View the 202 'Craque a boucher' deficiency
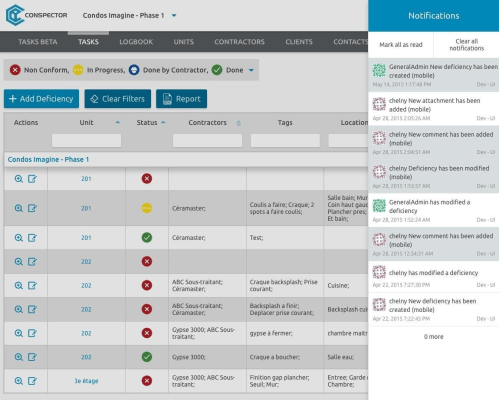Image resolution: width=499 pixels, height=400 pixels. 19,357
